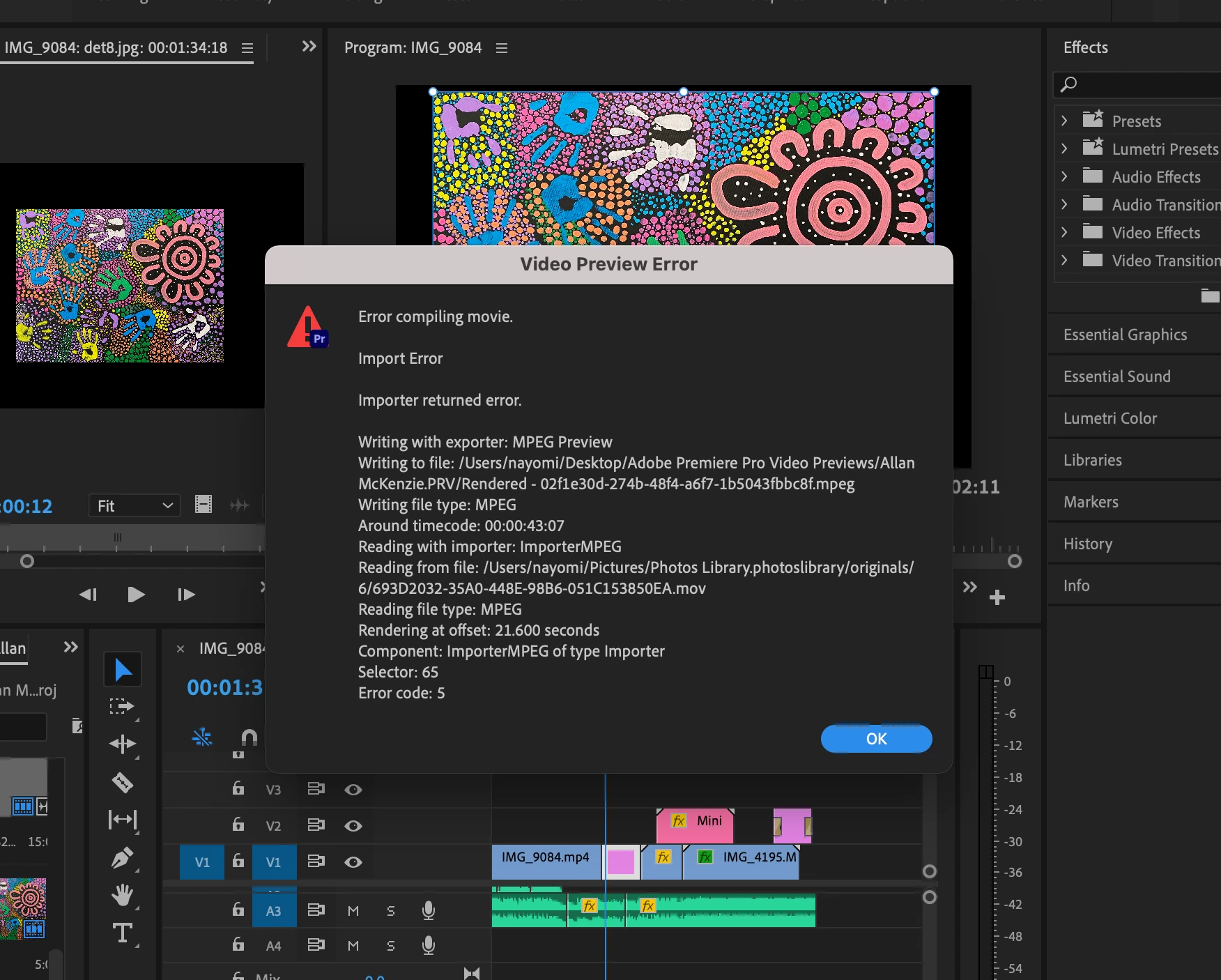Step back one frame in source monitor

pos(88,595)
